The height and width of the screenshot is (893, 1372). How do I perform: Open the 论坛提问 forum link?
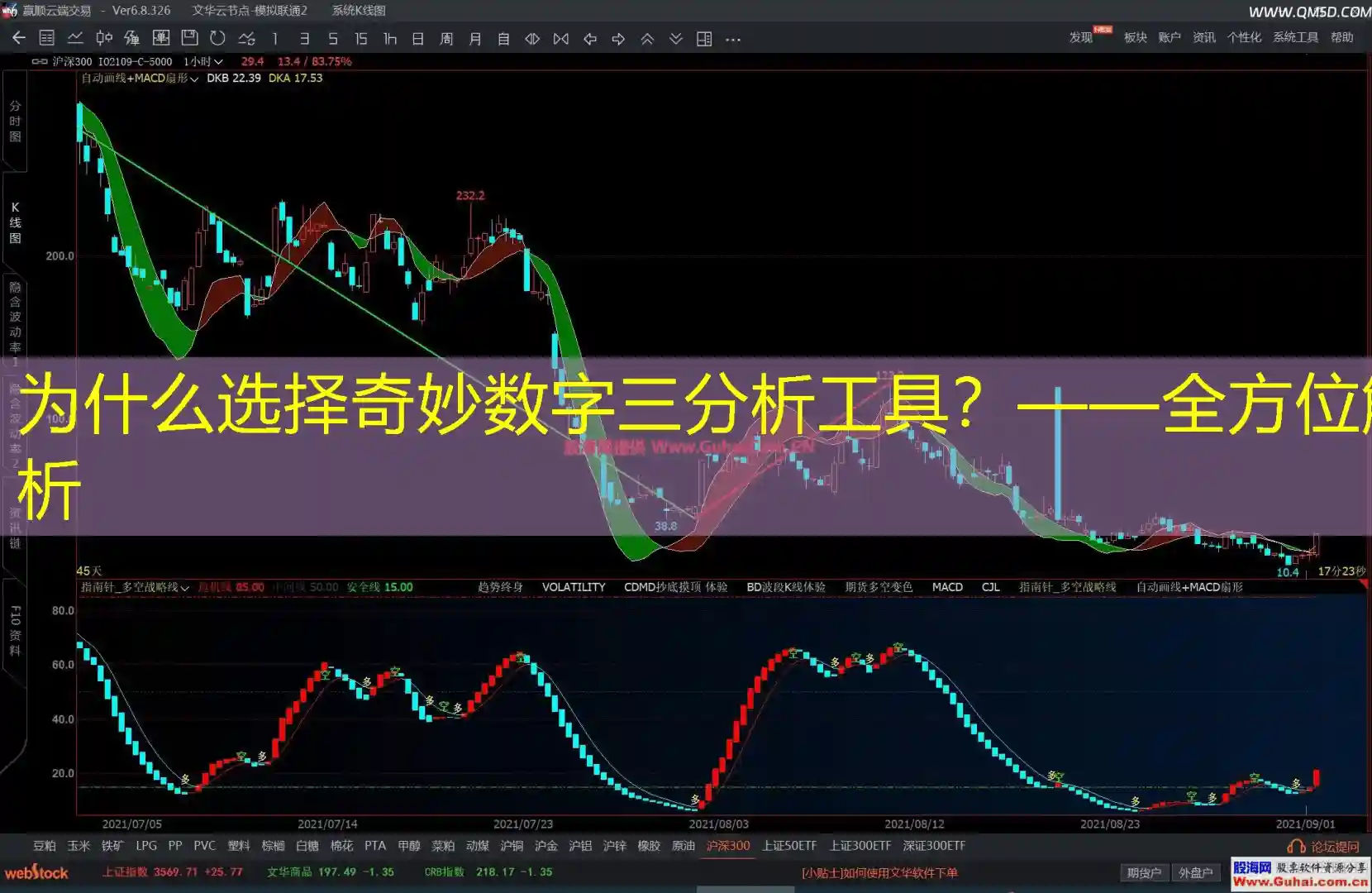coord(1323,847)
